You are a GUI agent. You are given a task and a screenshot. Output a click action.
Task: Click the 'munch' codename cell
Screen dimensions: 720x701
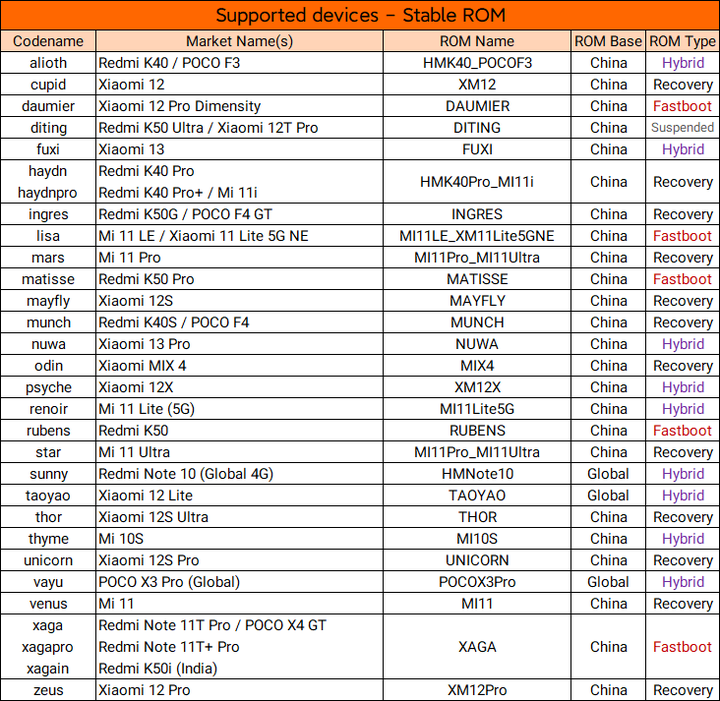[x=48, y=322]
